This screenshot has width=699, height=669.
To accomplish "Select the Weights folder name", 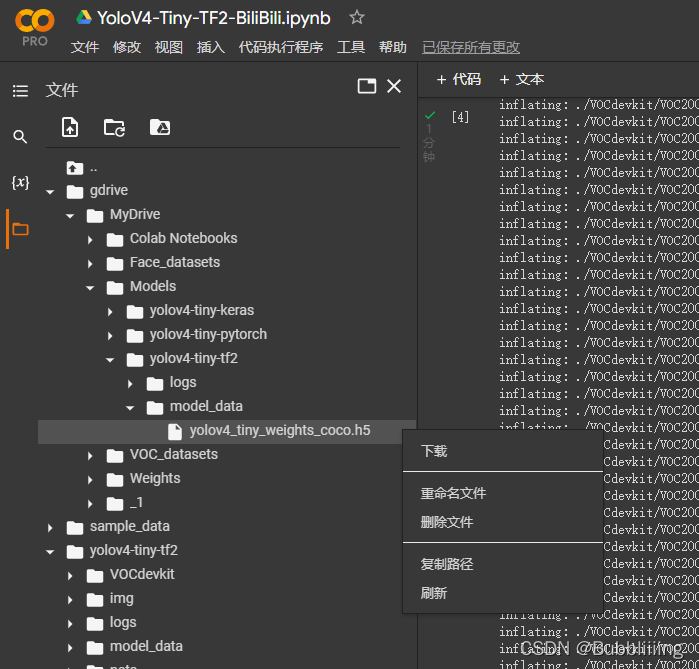I will click(x=155, y=478).
